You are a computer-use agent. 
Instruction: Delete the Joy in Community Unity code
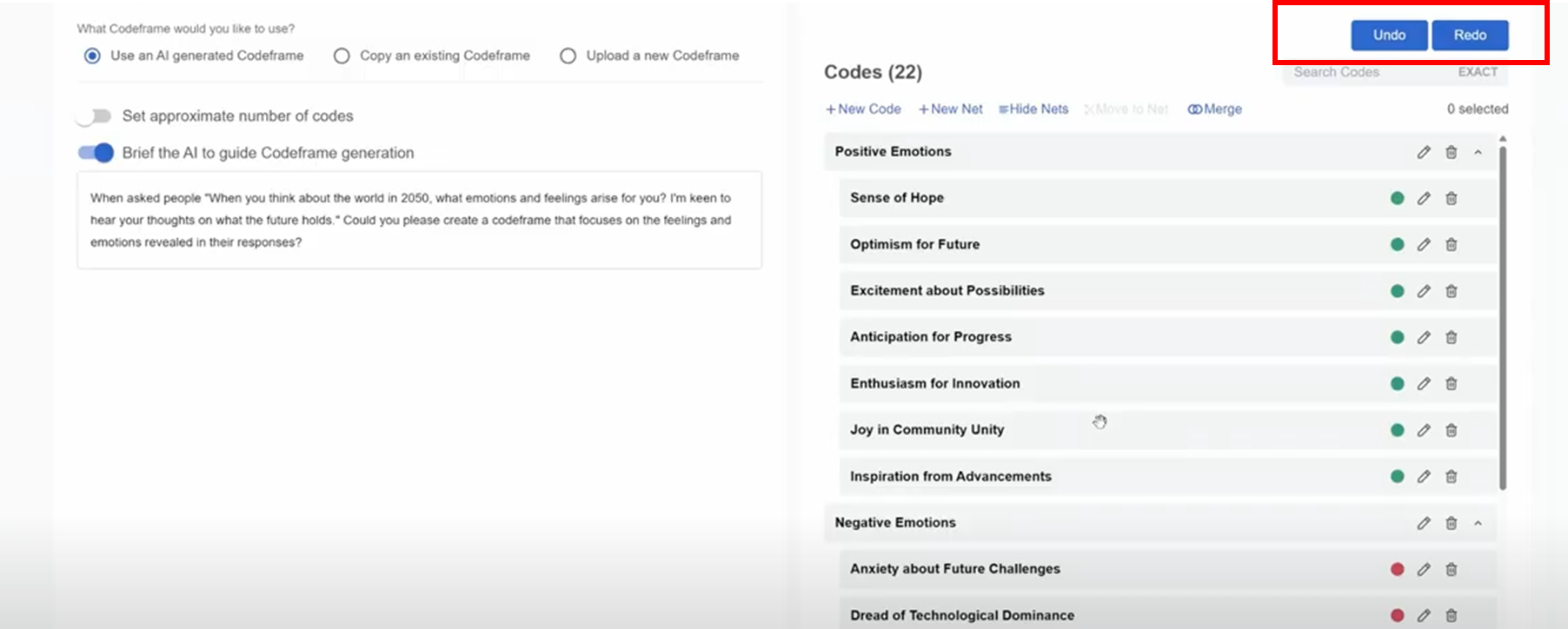(1451, 430)
